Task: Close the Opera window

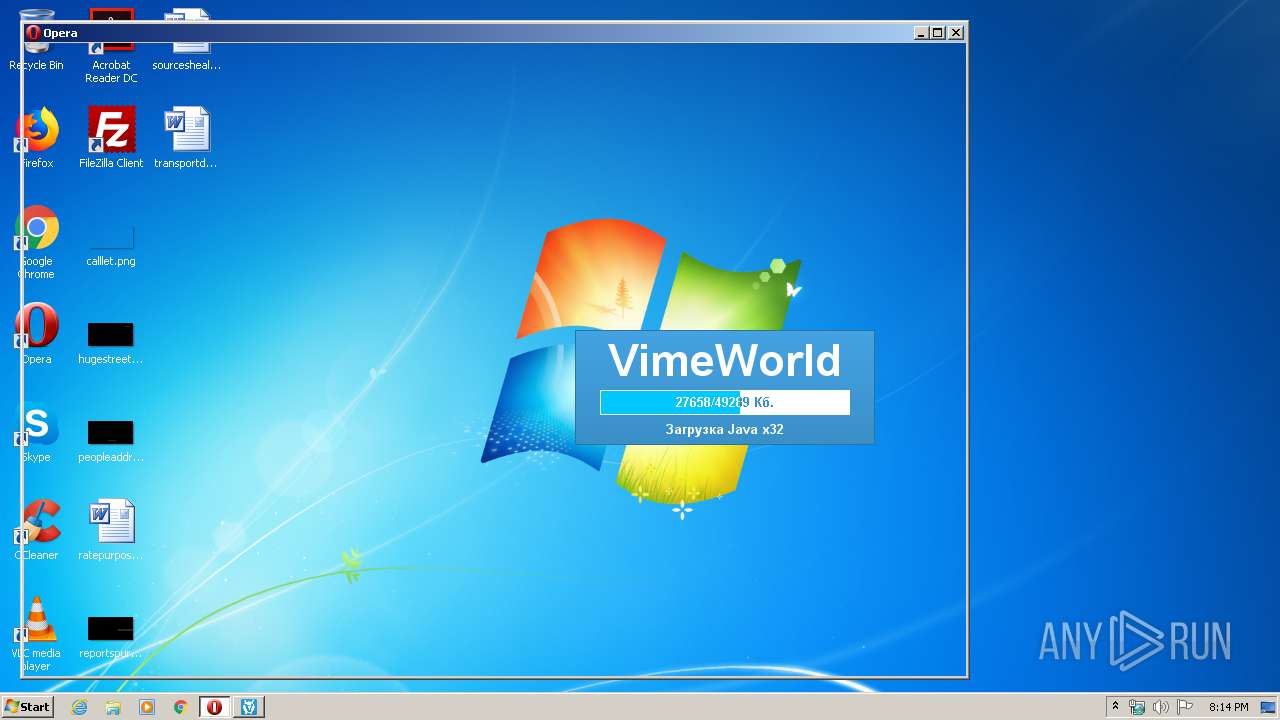Action: pyautogui.click(x=956, y=33)
